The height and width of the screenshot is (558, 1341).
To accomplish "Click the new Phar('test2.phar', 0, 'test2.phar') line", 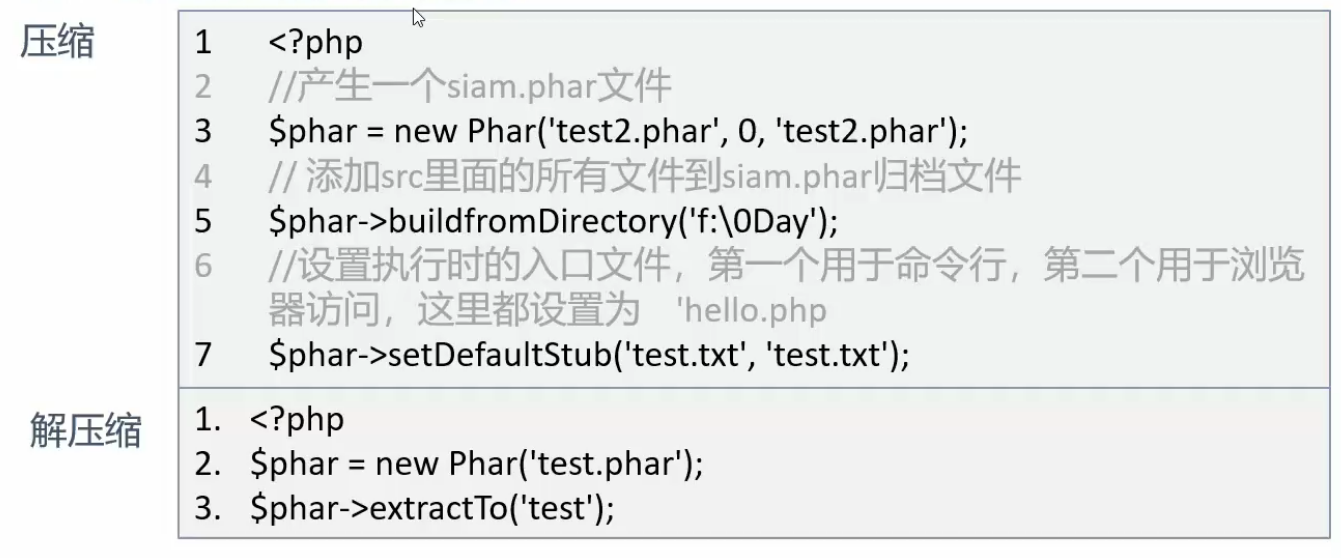I will click(618, 131).
